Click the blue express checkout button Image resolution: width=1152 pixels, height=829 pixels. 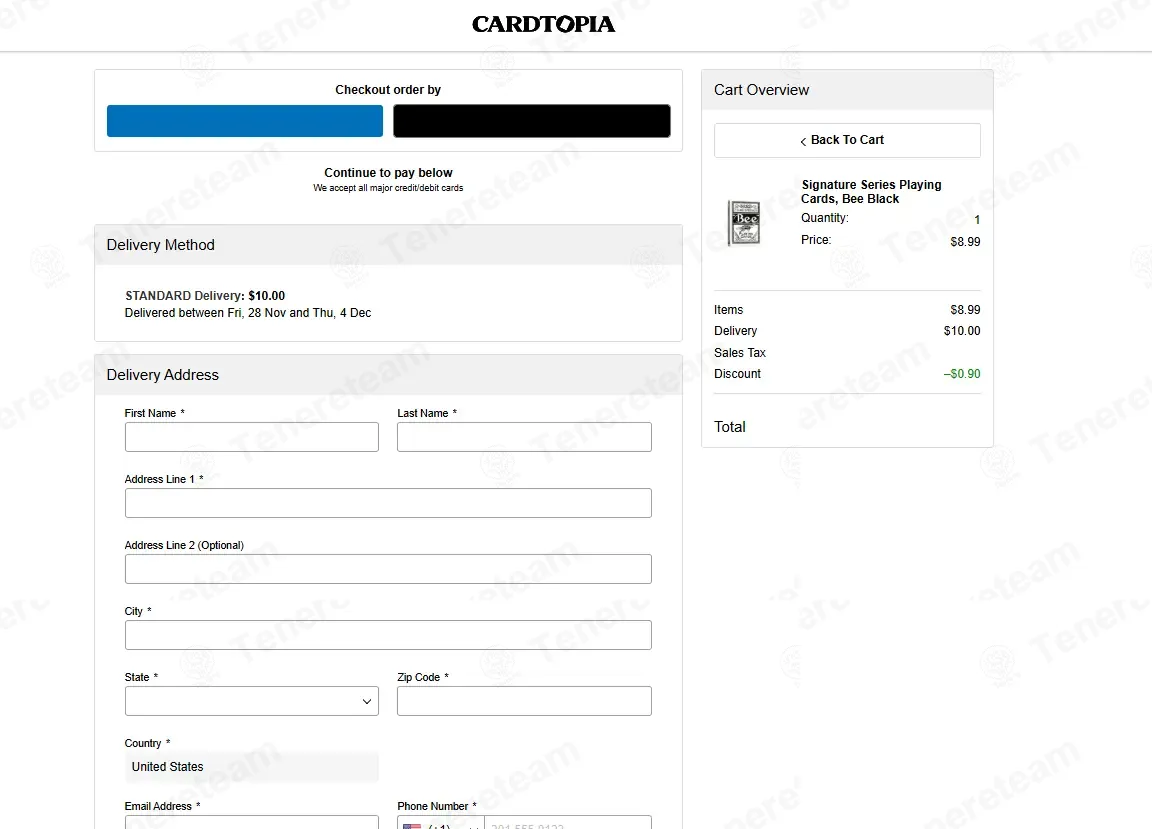point(245,121)
